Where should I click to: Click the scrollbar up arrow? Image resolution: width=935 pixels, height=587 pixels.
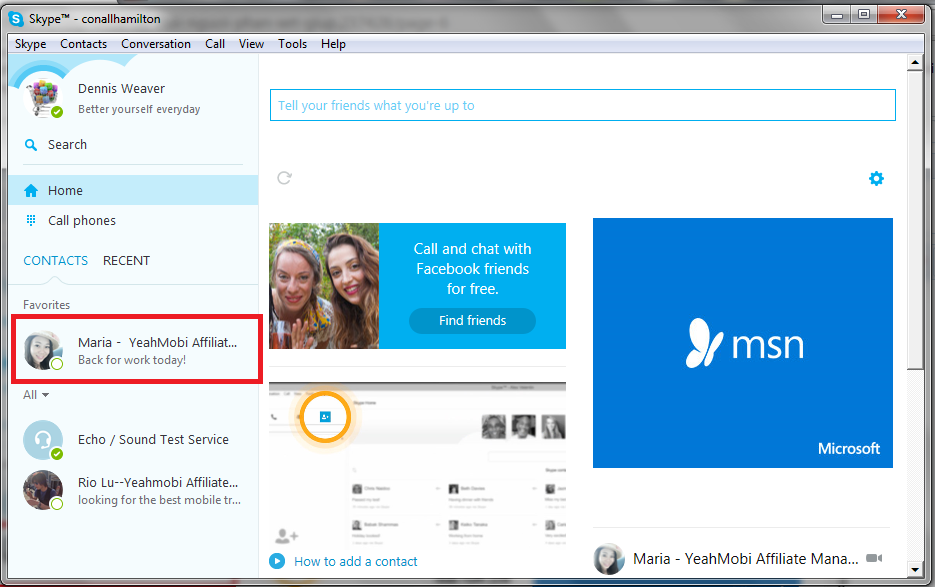(x=915, y=62)
